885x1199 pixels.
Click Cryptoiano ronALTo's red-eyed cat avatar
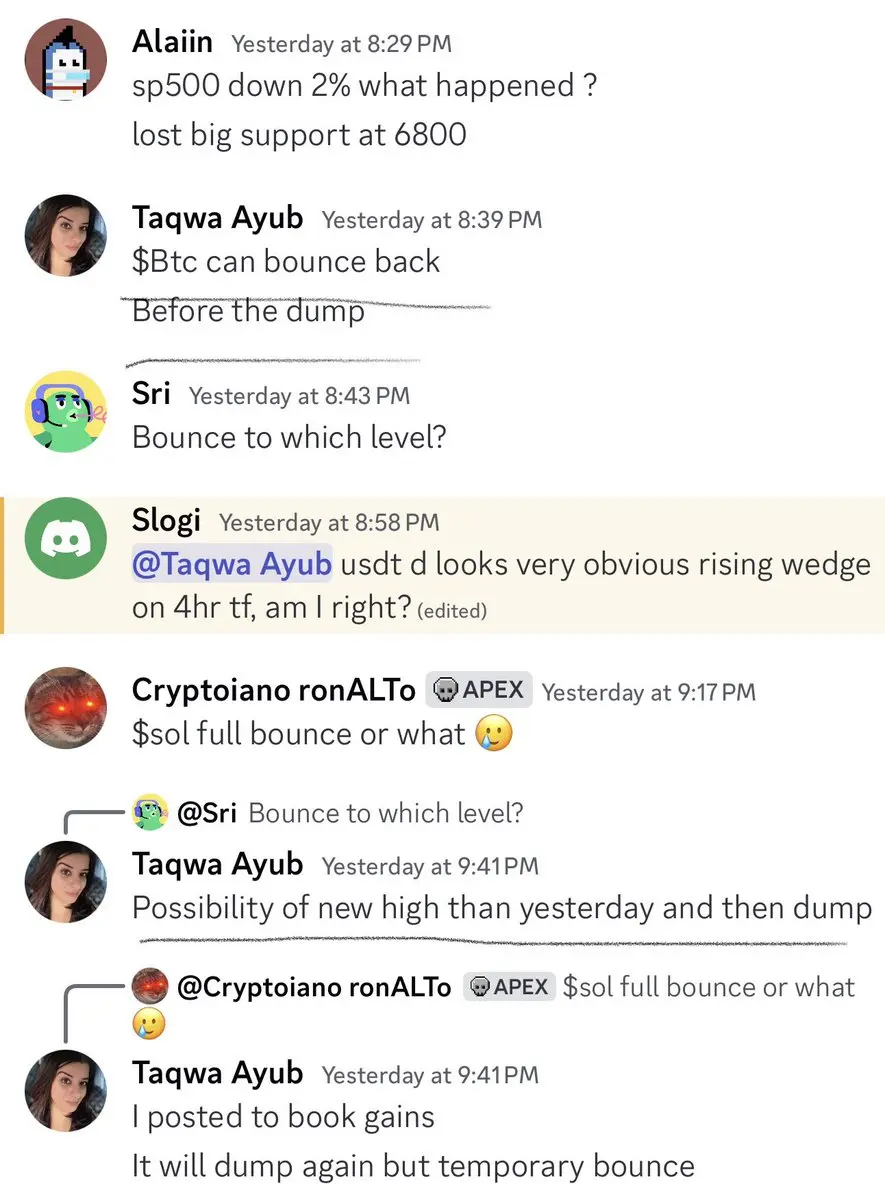(x=66, y=708)
